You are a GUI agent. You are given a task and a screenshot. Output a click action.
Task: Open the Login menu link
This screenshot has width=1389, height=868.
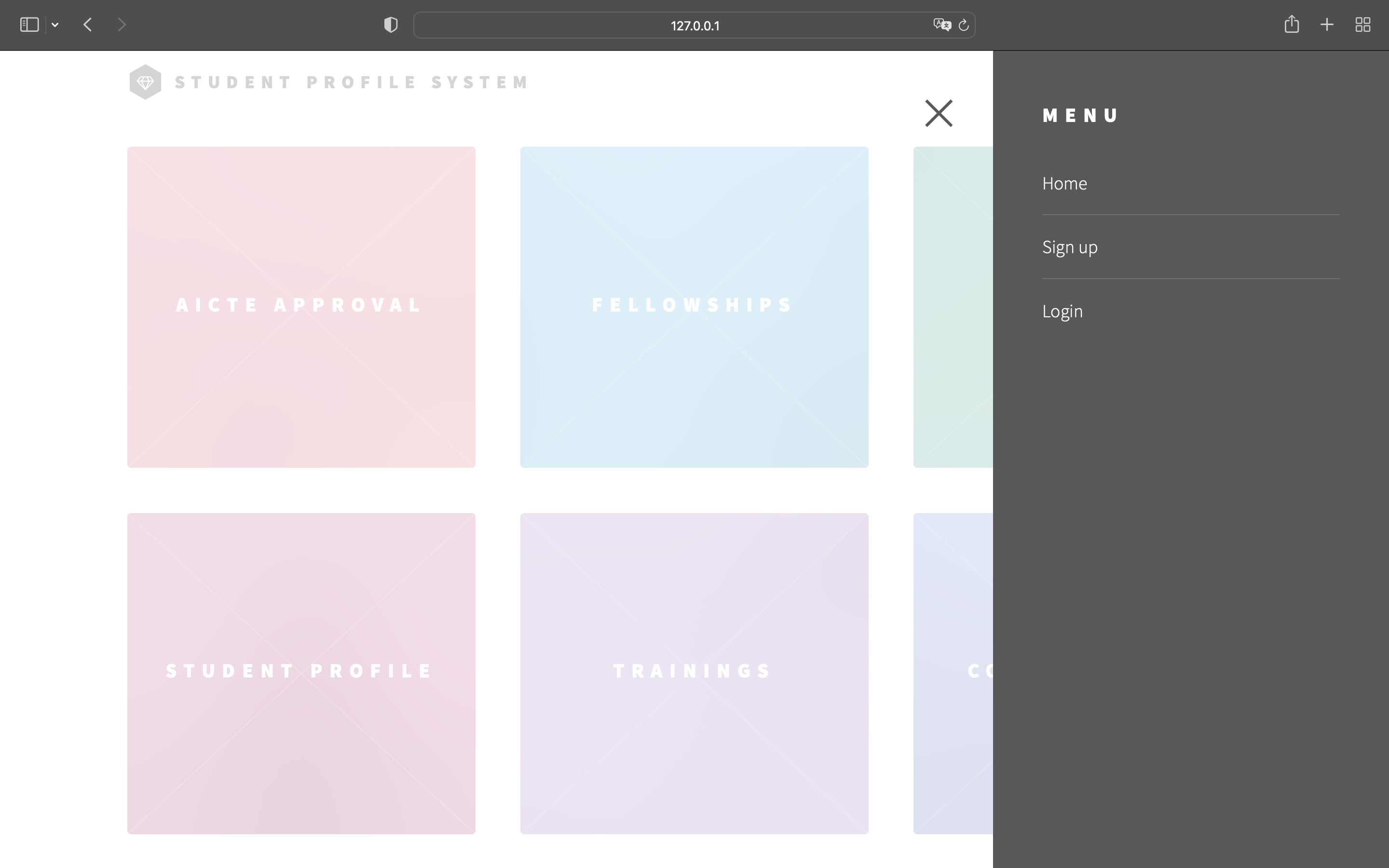point(1062,311)
